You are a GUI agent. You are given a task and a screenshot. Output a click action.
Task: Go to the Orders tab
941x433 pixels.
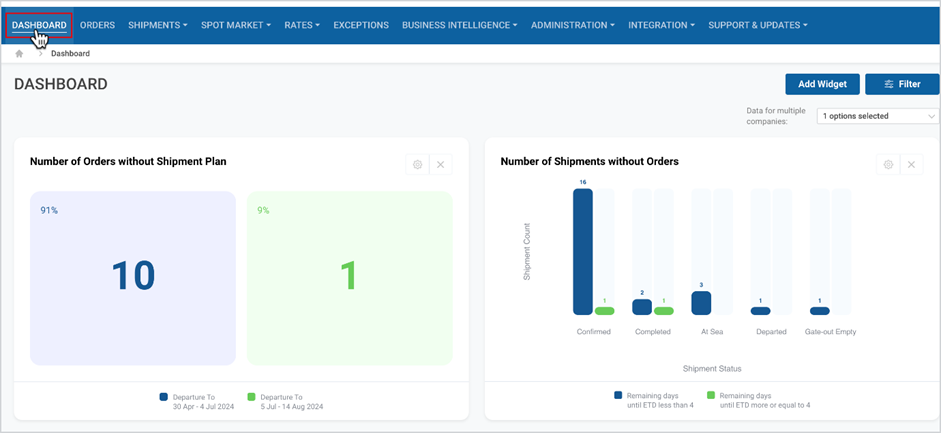97,25
